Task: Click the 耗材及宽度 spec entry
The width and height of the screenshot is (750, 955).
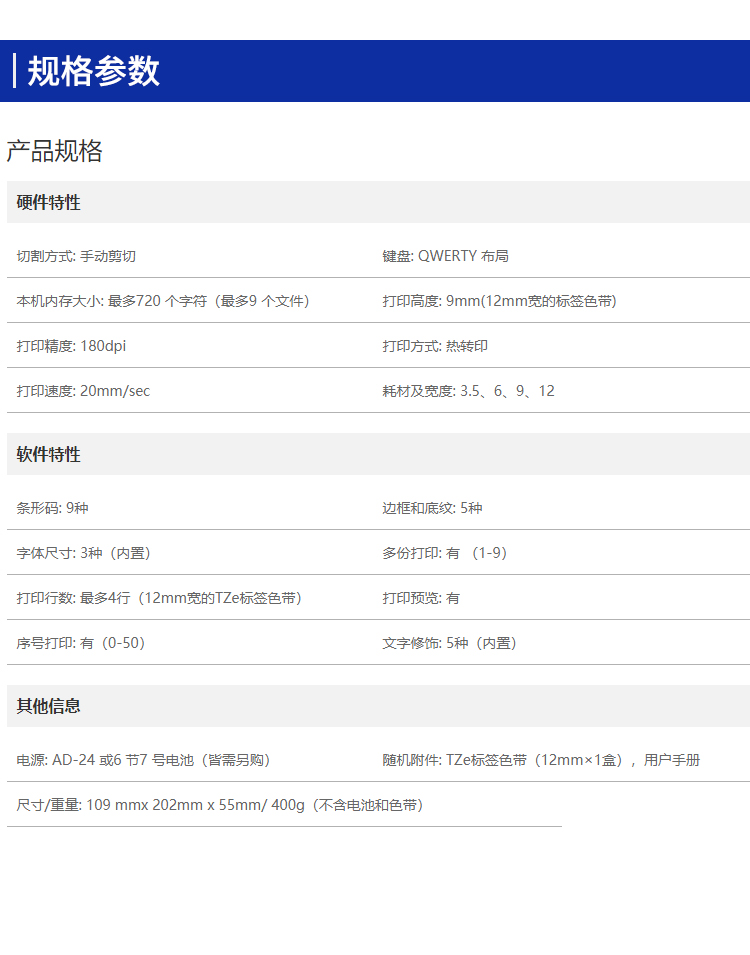Action: [x=468, y=391]
